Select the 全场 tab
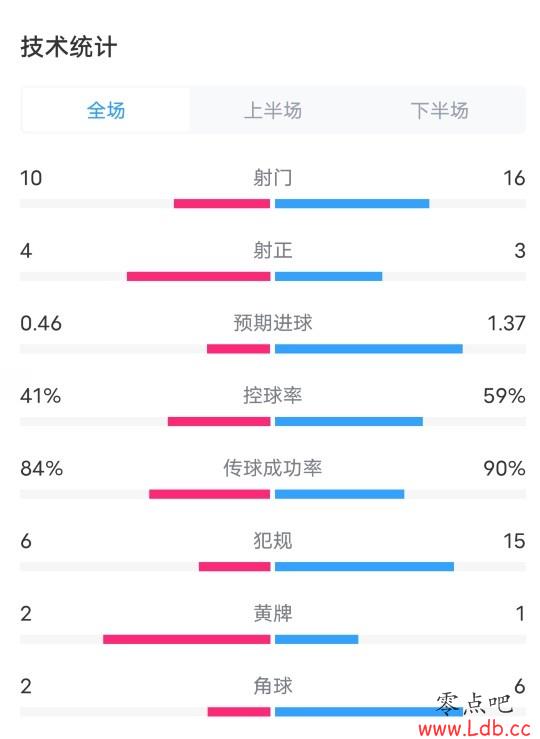This screenshot has width=540, height=739. coord(106,110)
